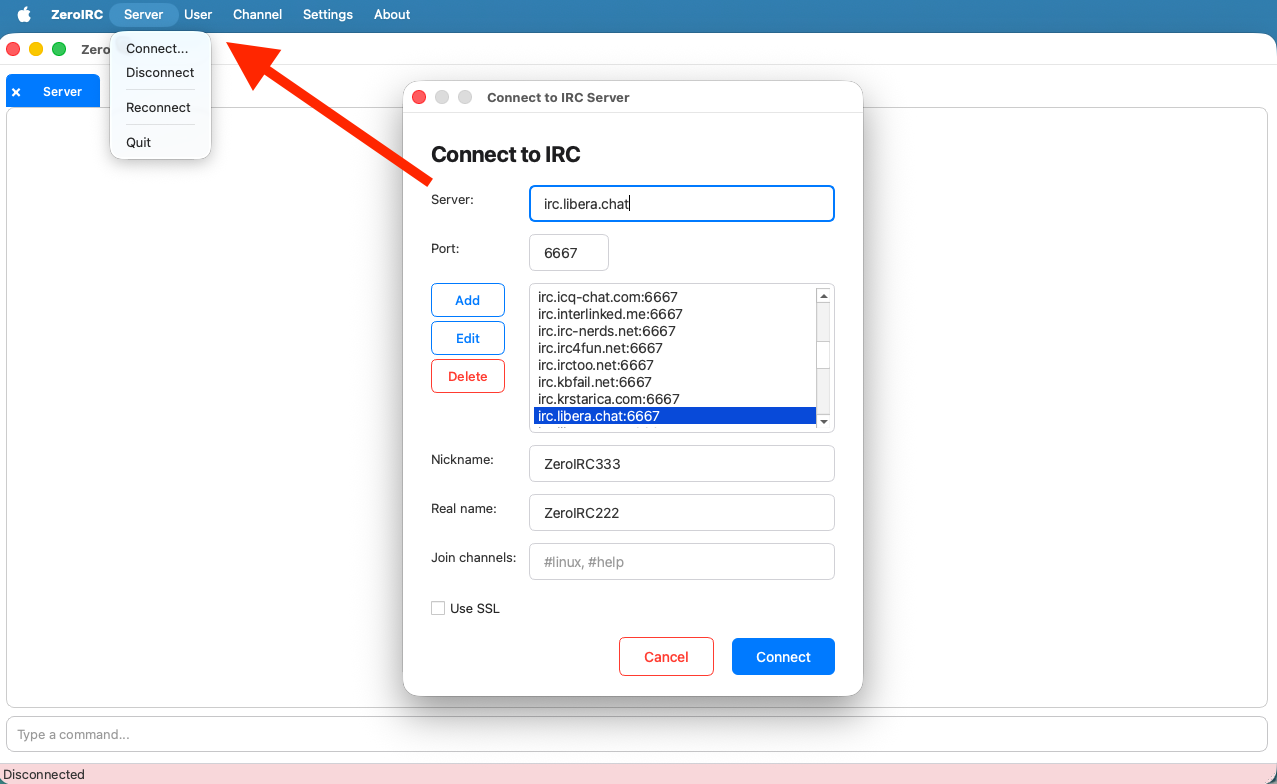The width and height of the screenshot is (1277, 784).
Task: Enable the Use SSL checkbox
Action: [438, 608]
